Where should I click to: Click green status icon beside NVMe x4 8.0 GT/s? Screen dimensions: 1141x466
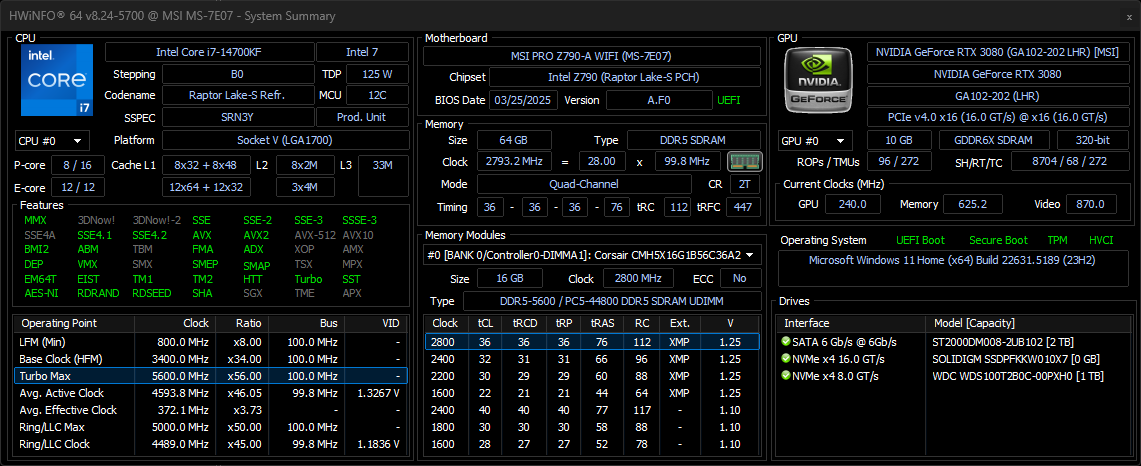pyautogui.click(x=785, y=376)
